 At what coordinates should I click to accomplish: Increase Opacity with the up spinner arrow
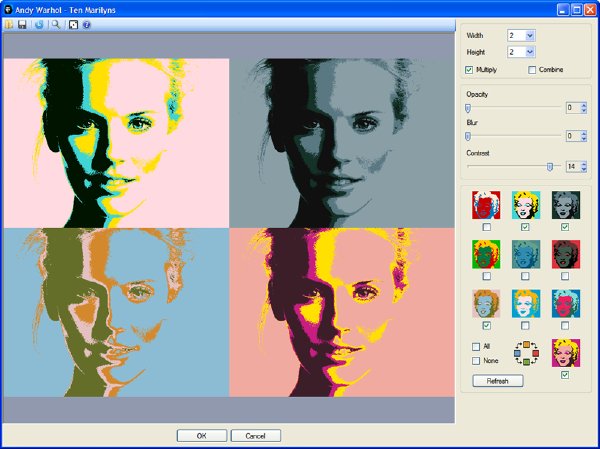pyautogui.click(x=584, y=105)
